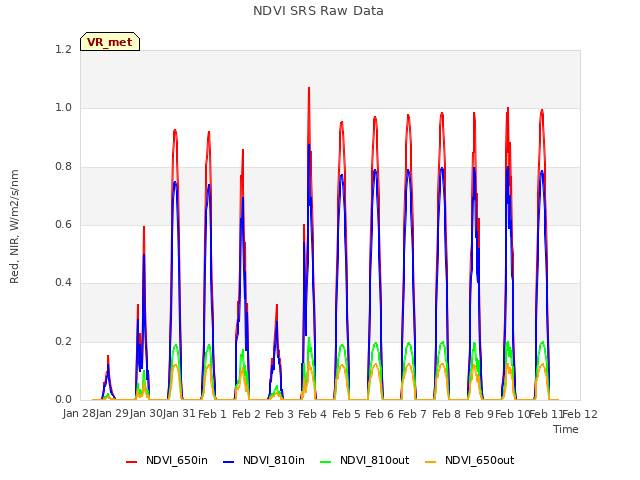Click the 1.2 y-axis tick label

(x=63, y=49)
